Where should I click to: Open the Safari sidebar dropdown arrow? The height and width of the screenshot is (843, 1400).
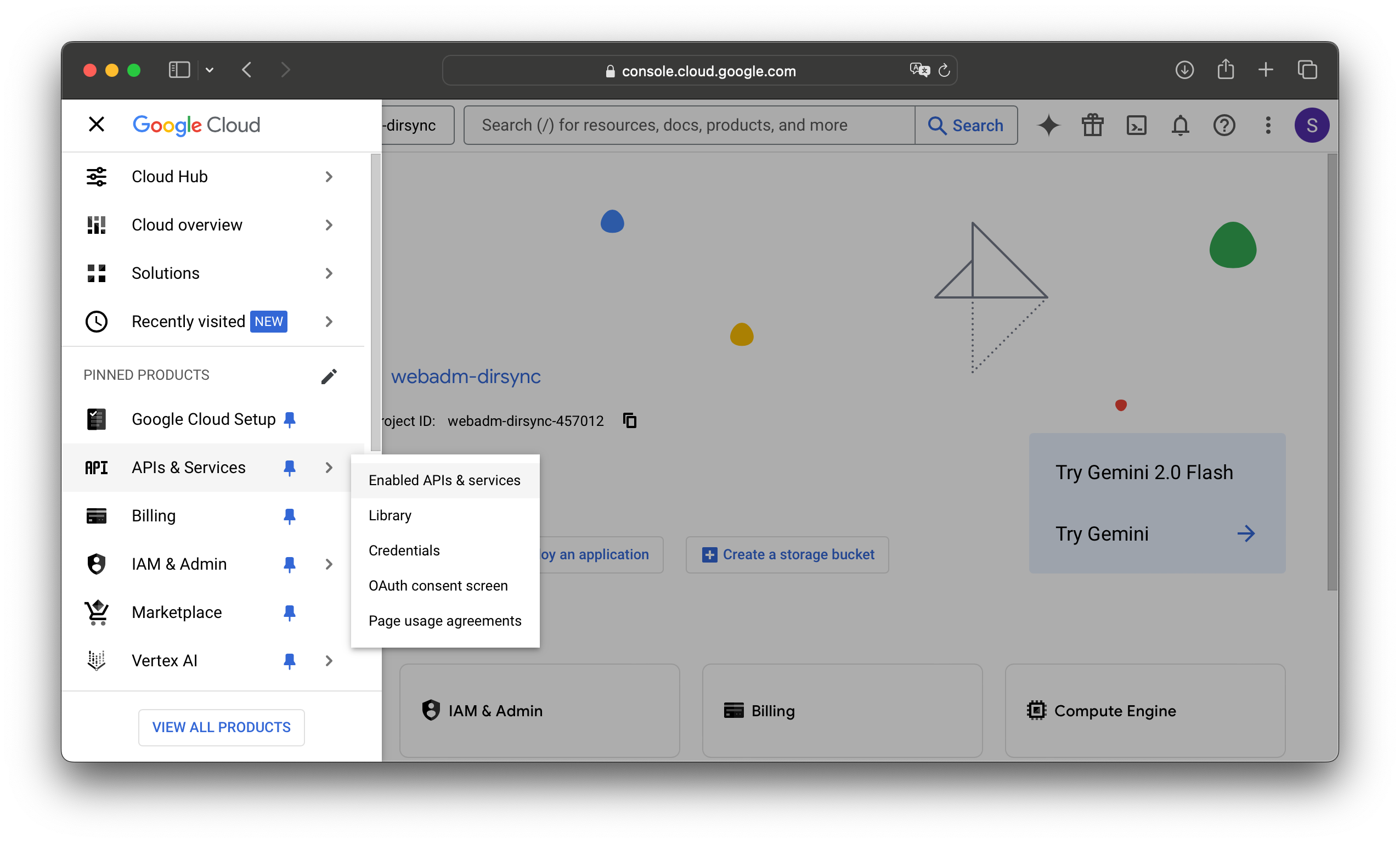point(210,70)
